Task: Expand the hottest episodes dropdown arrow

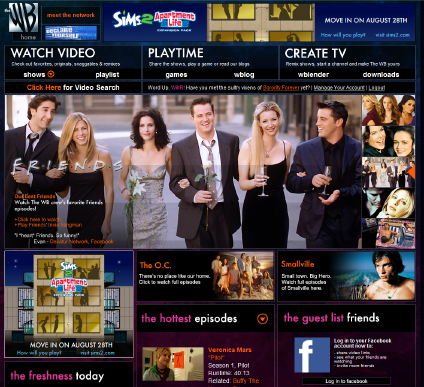Action: click(x=262, y=319)
